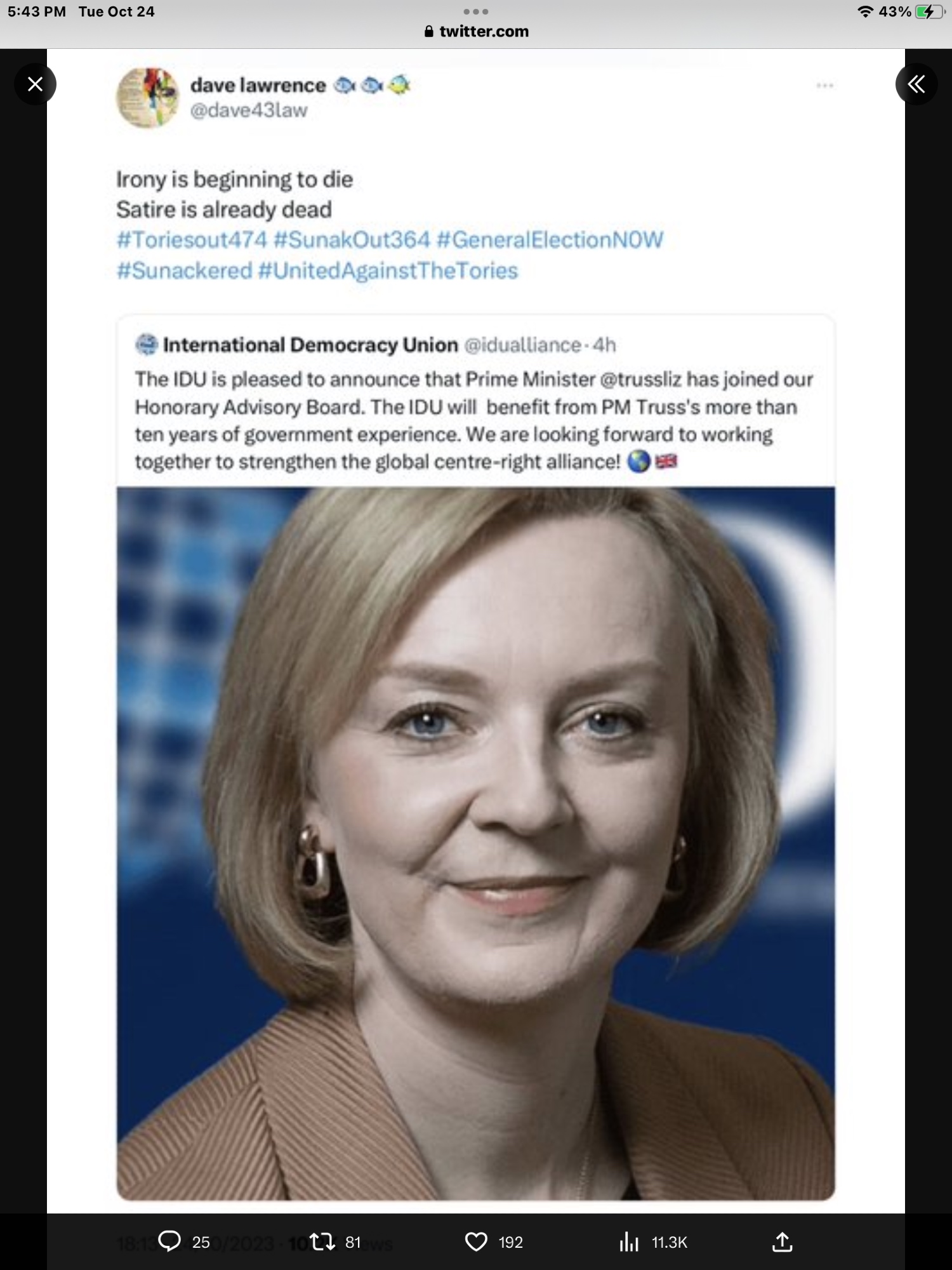Like the tweet with heart icon

coord(476,1241)
